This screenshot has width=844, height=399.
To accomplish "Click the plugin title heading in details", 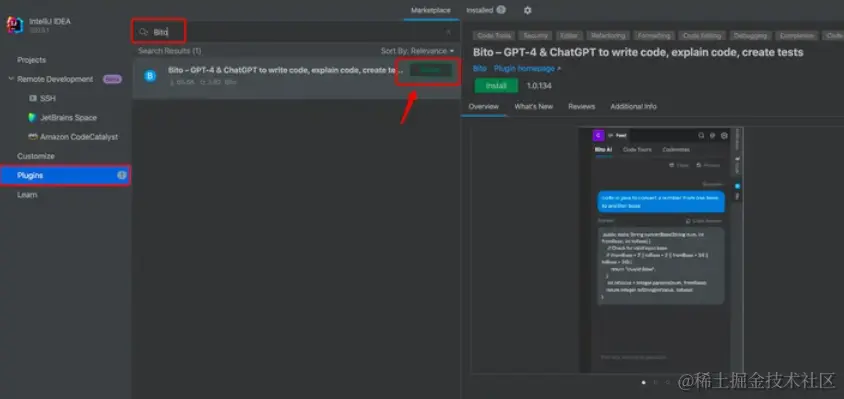I will [638, 52].
